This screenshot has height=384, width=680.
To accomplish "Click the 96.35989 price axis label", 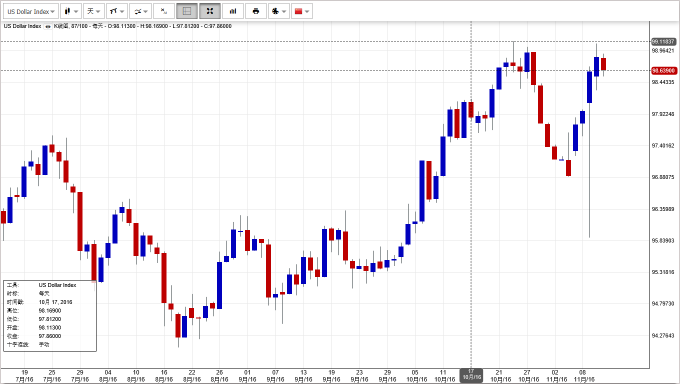I will point(663,209).
